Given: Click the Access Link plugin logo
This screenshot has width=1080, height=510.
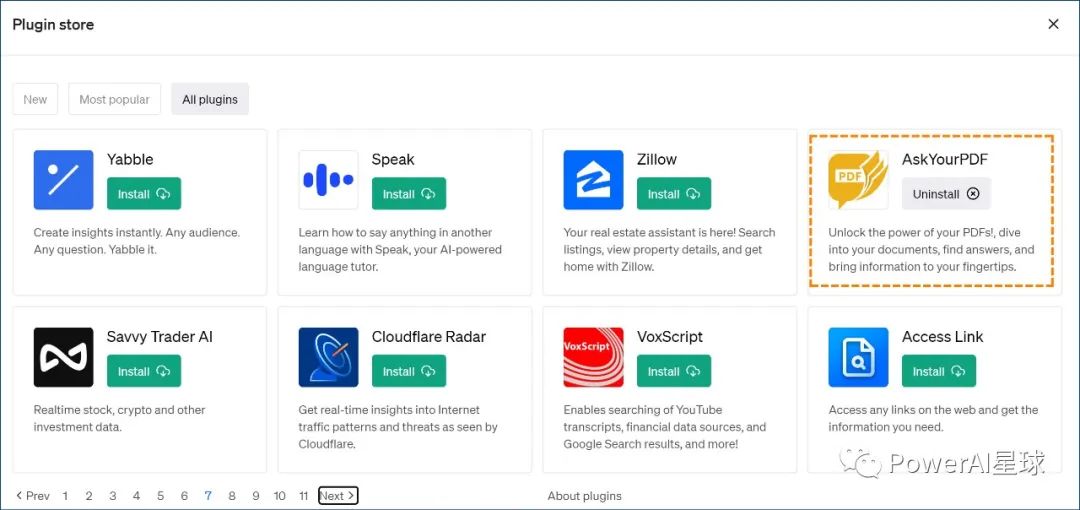Looking at the screenshot, I should tap(858, 357).
